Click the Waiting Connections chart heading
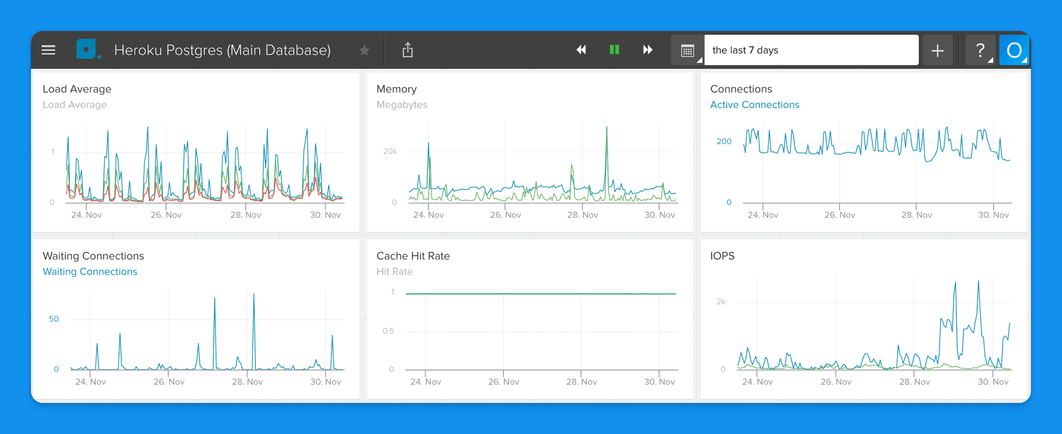The image size is (1062, 434). click(93, 256)
